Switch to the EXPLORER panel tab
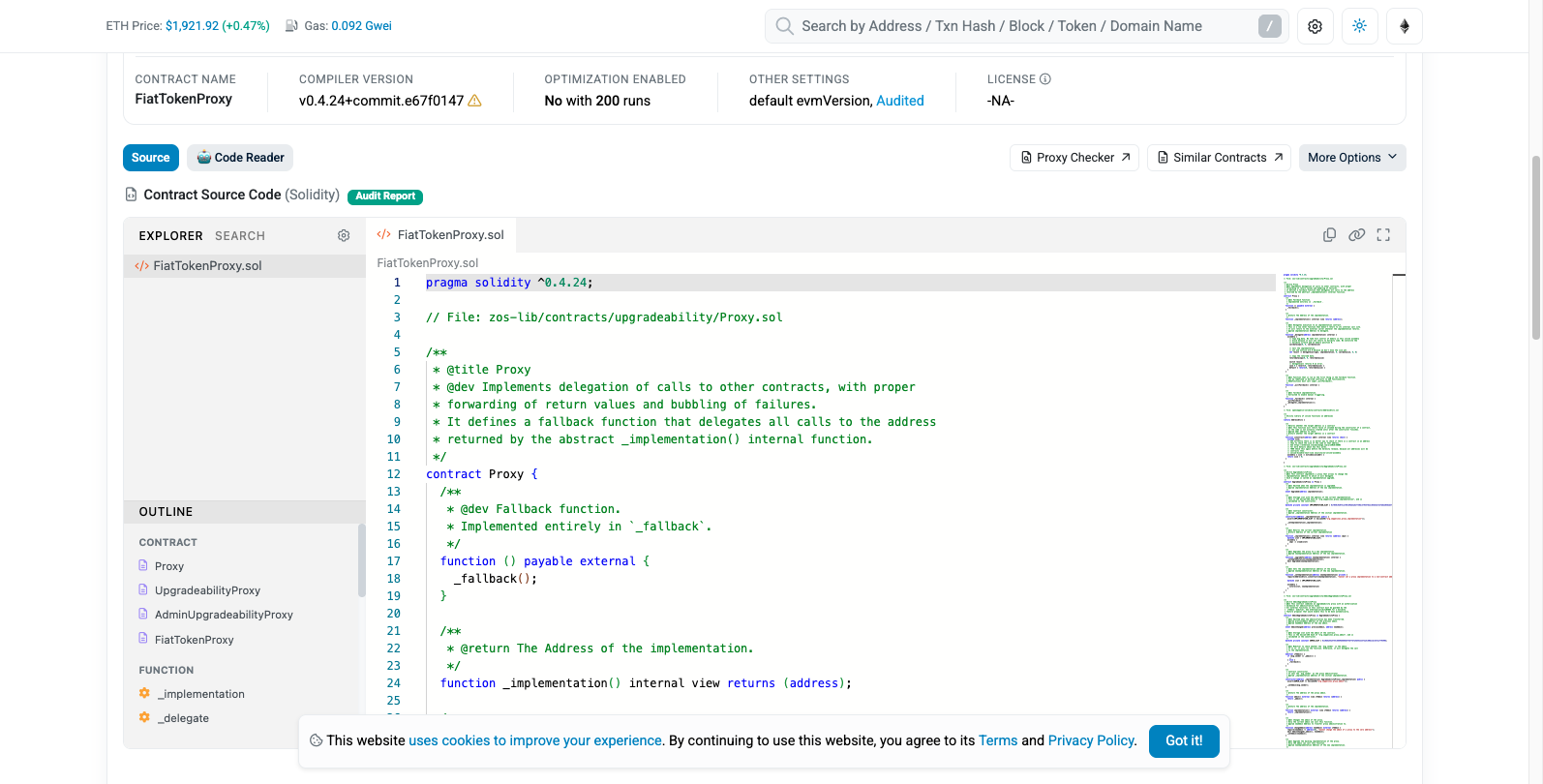The height and width of the screenshot is (784, 1543). 170,236
